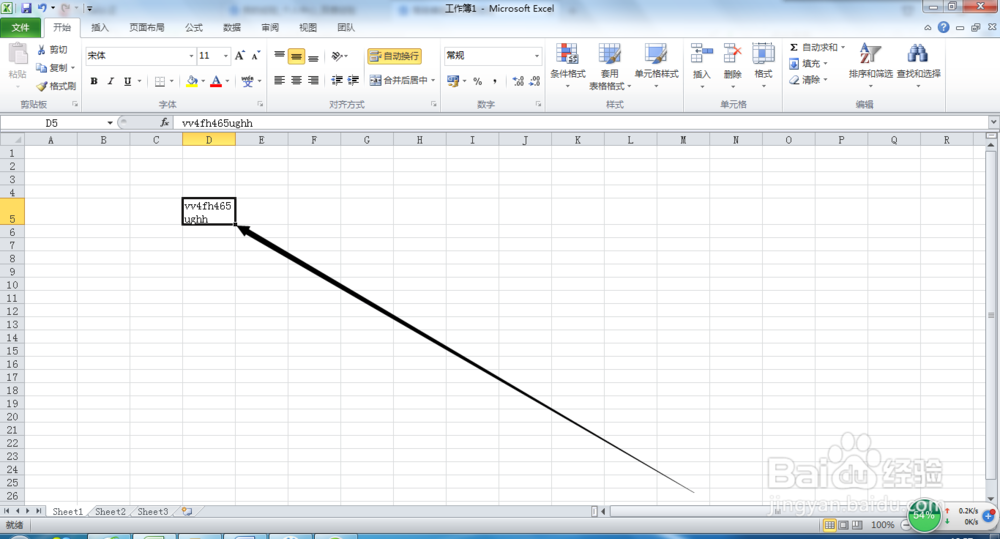The image size is (1000, 539).
Task: Click the Decrease Font Size icon
Action: coord(255,55)
